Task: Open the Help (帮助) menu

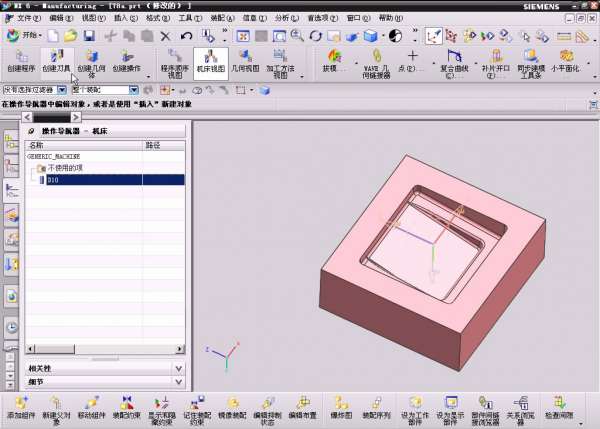Action: point(390,18)
